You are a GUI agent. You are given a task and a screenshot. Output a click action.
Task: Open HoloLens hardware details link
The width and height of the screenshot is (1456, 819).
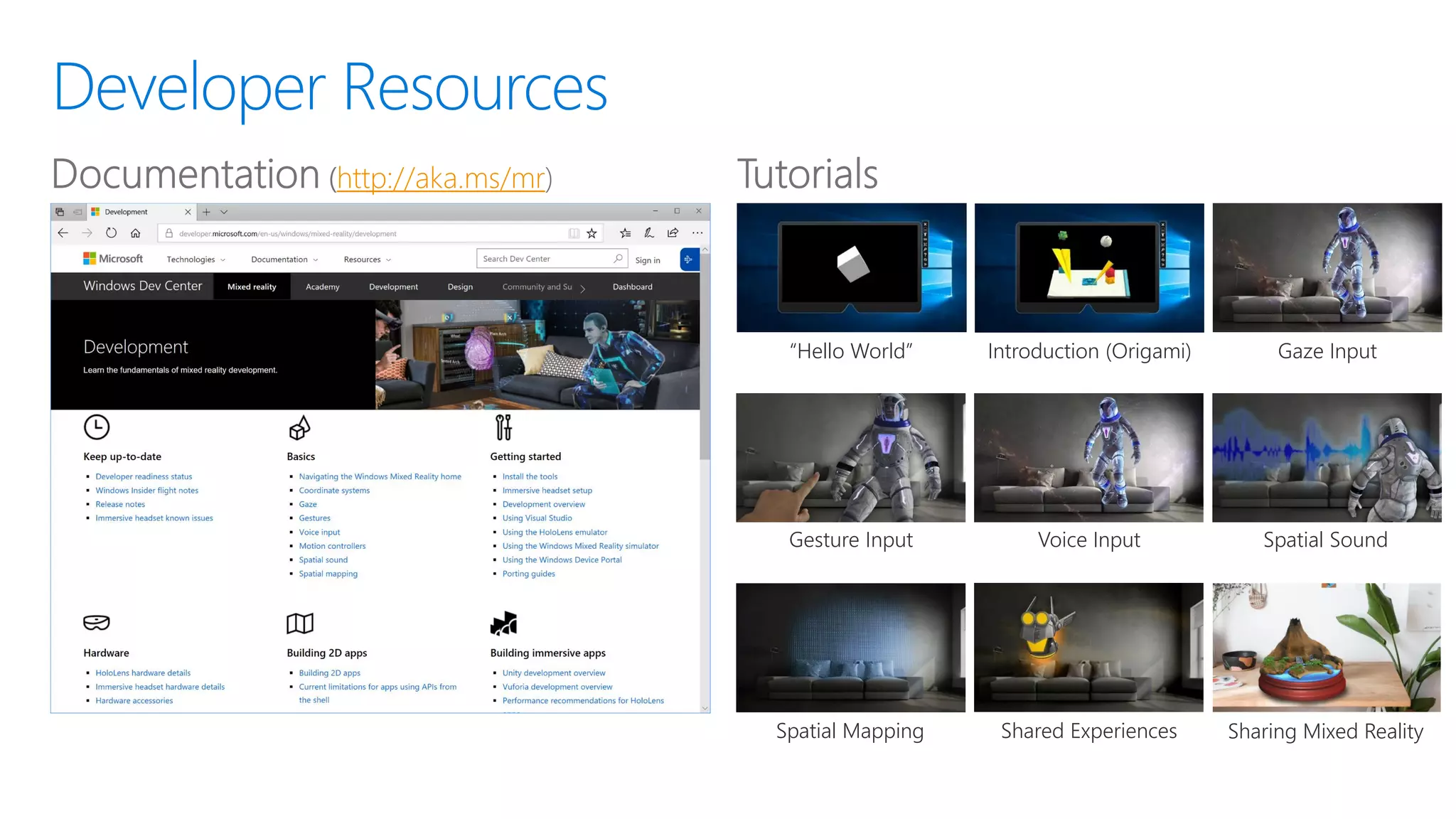point(143,673)
